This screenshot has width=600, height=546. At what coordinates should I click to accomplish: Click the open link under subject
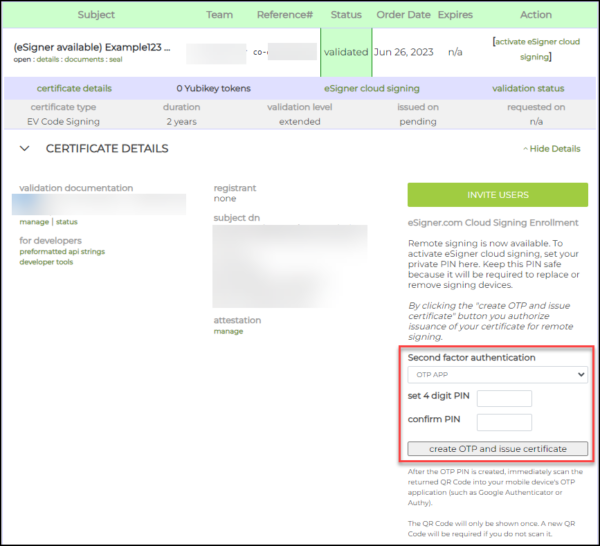[24, 61]
